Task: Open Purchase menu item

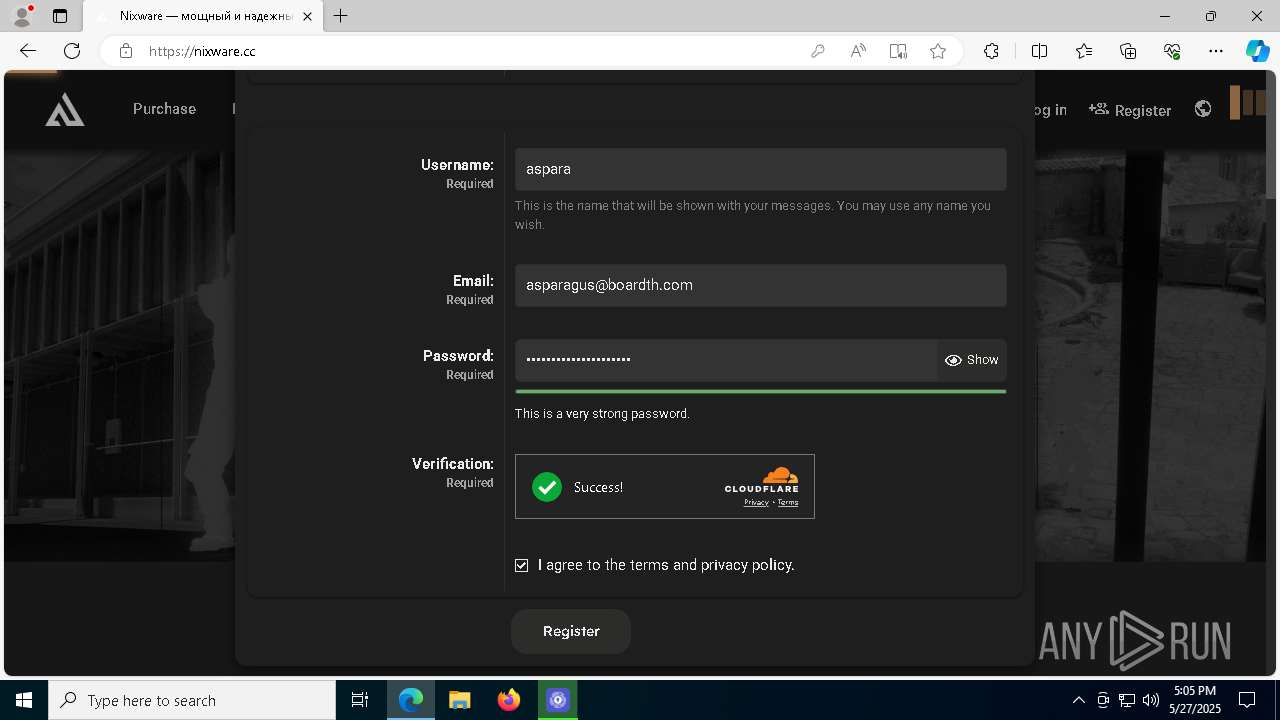Action: tap(164, 109)
